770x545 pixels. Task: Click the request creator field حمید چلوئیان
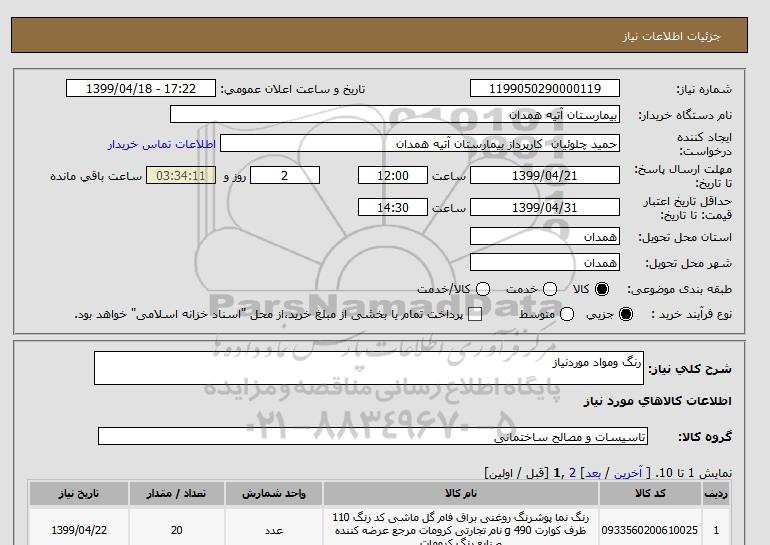(420, 144)
